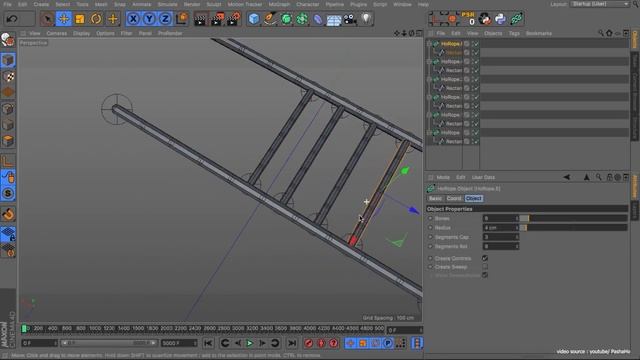Viewport: 640px width, 360px height.
Task: Open the MoGraph menu
Action: [279, 4]
